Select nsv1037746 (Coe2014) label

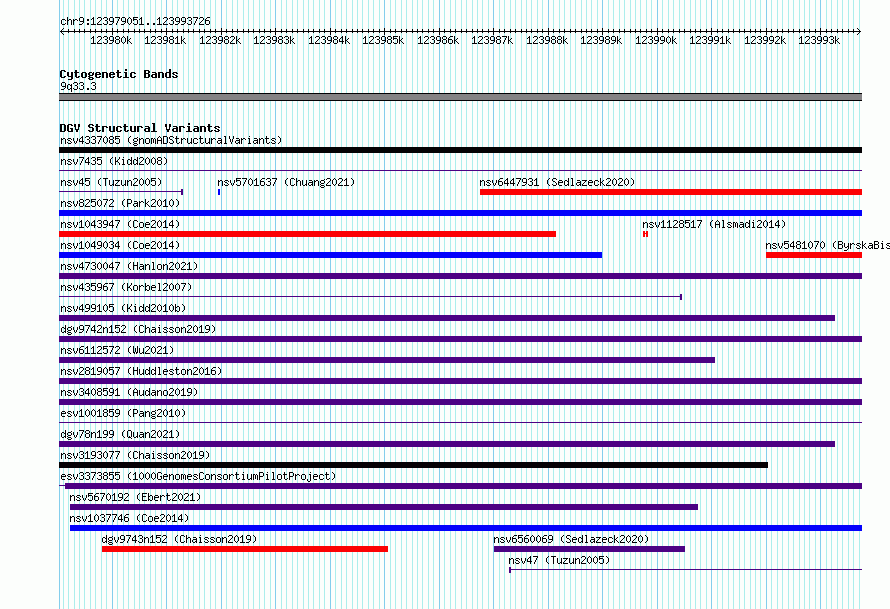coord(129,518)
